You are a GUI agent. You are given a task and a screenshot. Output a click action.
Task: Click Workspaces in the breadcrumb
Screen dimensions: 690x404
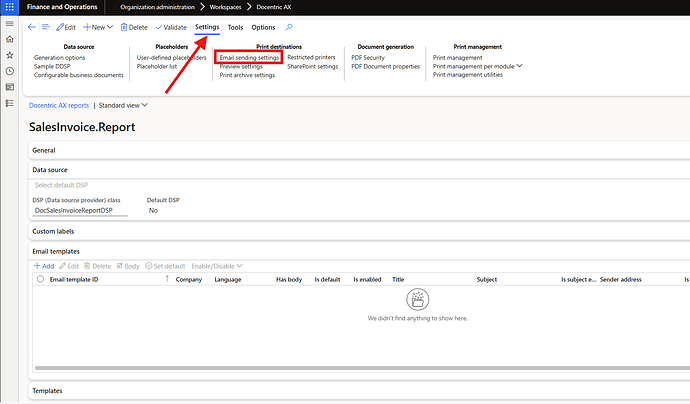225,7
